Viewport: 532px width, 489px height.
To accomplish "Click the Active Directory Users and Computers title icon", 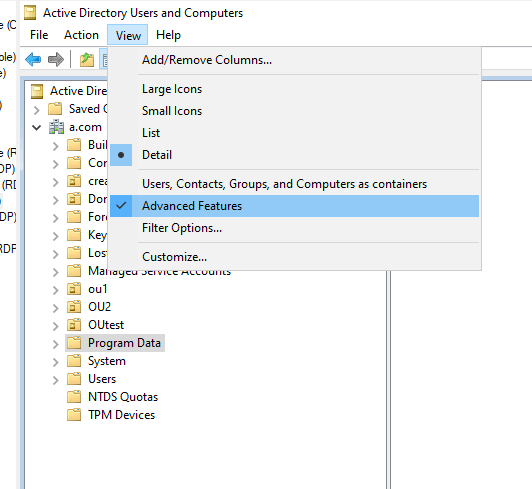I will click(x=30, y=13).
